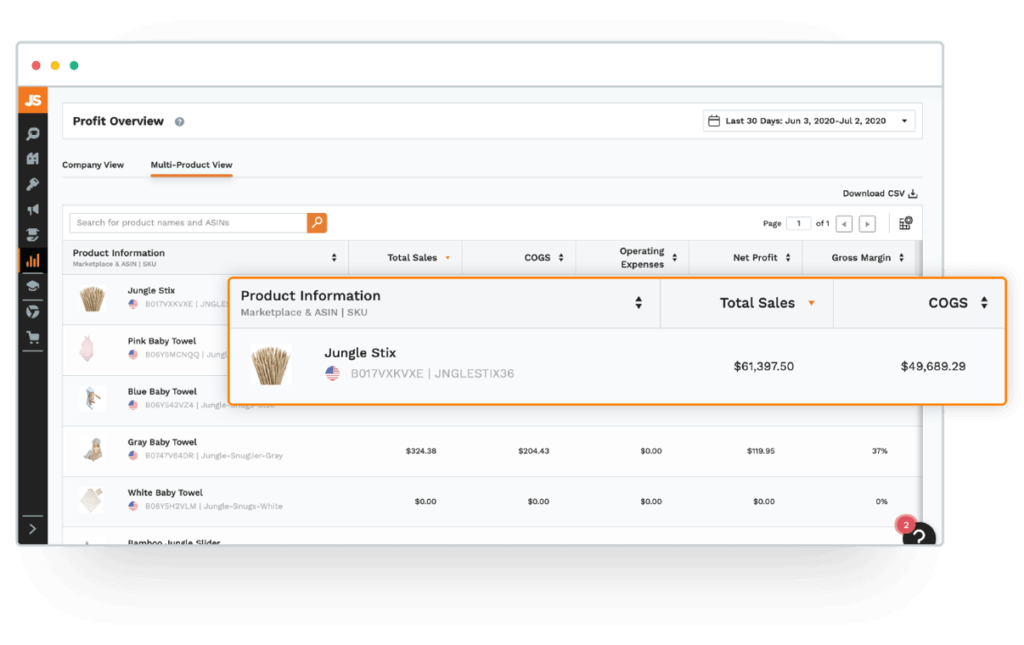Focus the product names and ASINs search field
The width and height of the screenshot is (1024, 645).
click(188, 223)
